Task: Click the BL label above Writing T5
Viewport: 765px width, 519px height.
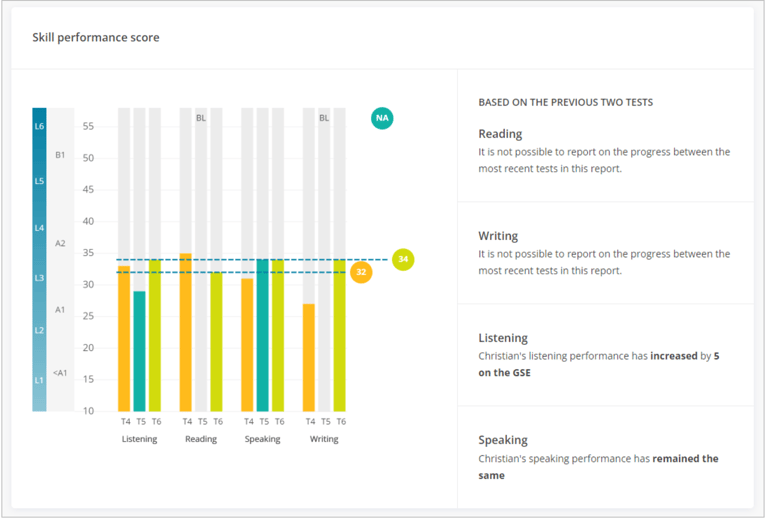Action: tap(324, 118)
